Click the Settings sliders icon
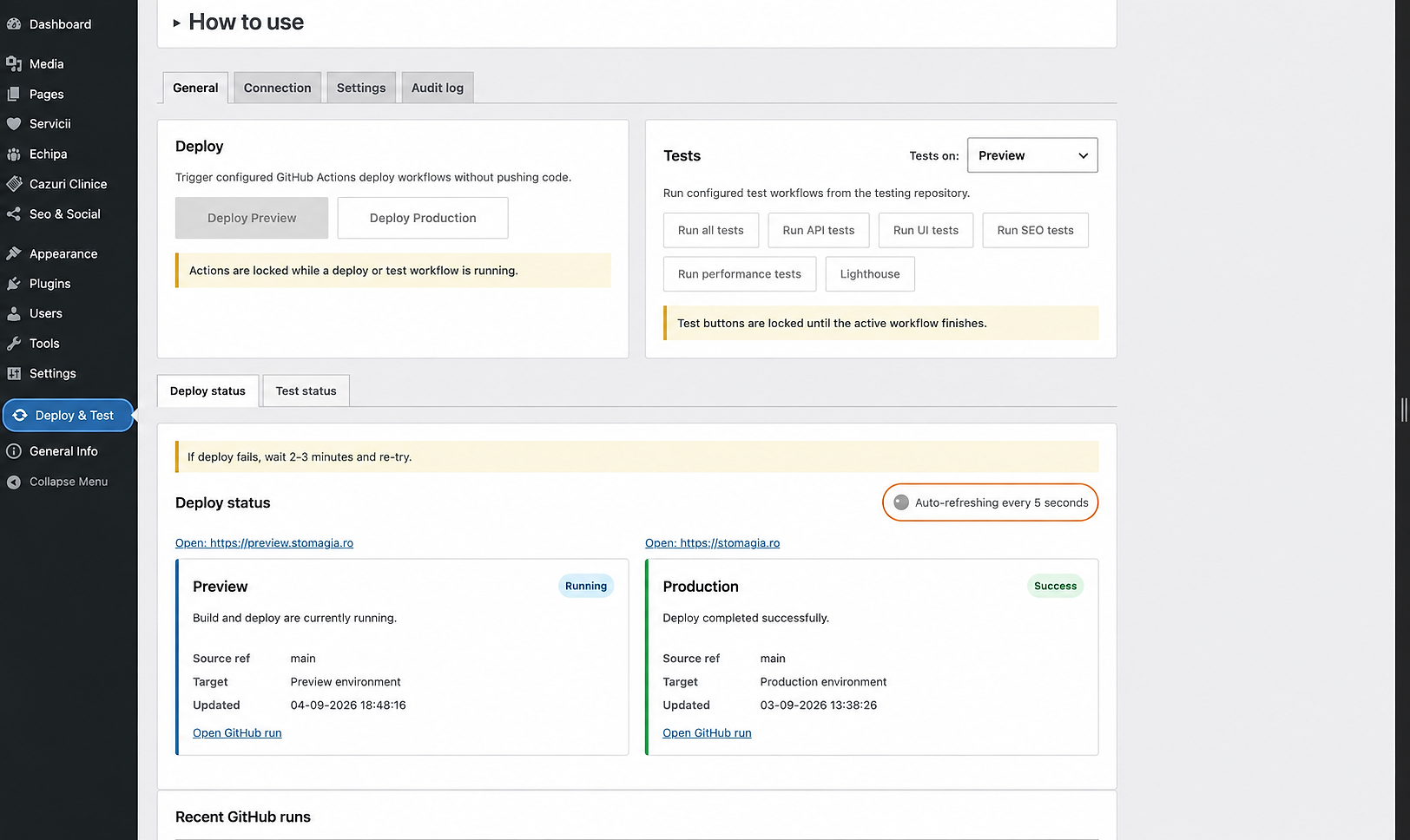The image size is (1410, 840). point(14,374)
